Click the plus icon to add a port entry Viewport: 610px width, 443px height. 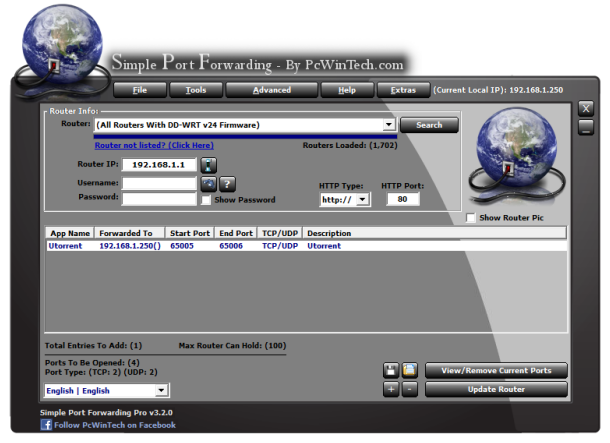tap(391, 389)
